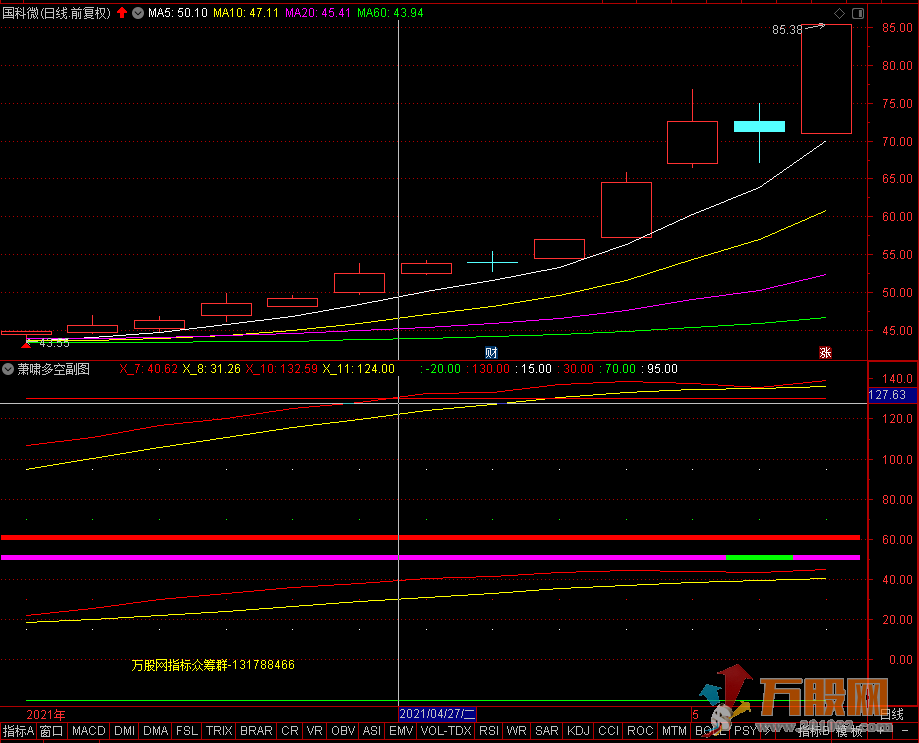
Task: Click the 窗口 tab in bottom bar
Action: point(52,731)
